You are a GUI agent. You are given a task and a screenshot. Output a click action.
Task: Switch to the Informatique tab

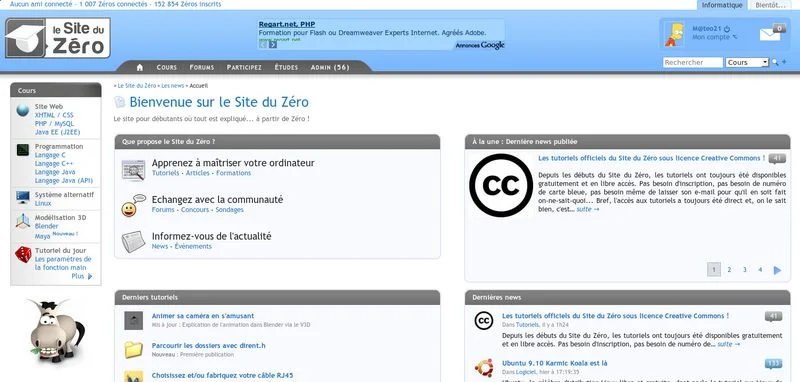[722, 5]
